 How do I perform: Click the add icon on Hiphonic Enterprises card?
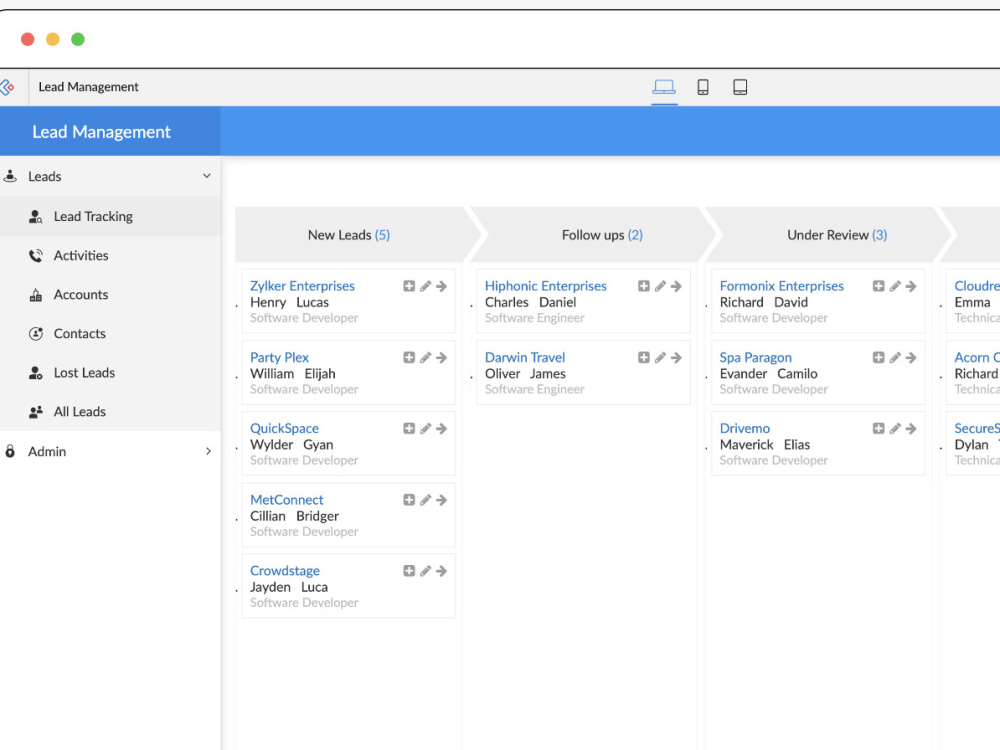[643, 286]
